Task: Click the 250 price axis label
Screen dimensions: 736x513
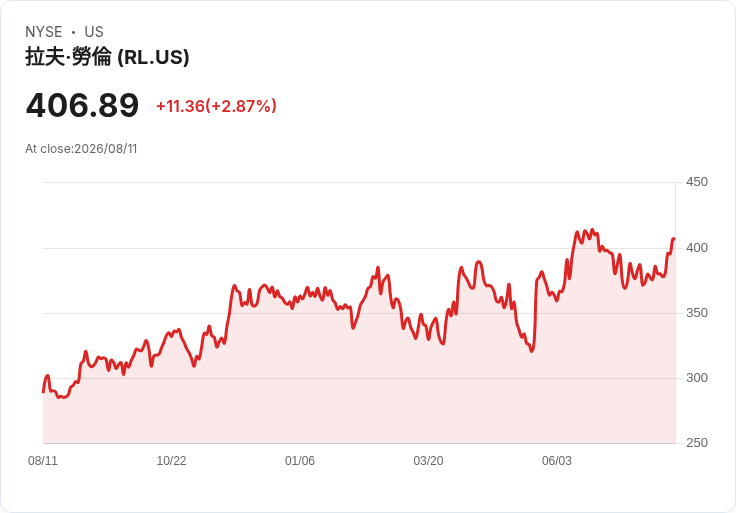Action: pyautogui.click(x=697, y=443)
